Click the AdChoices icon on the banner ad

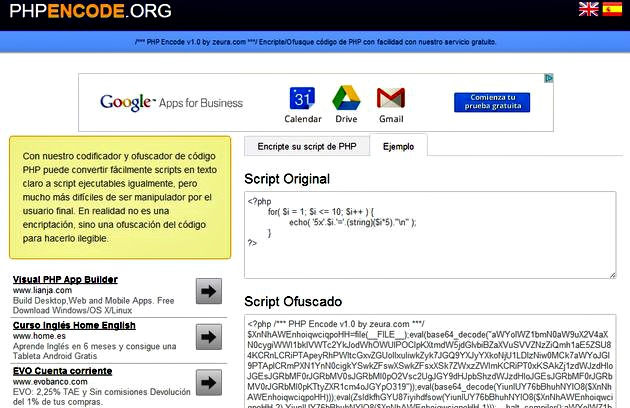[548, 78]
